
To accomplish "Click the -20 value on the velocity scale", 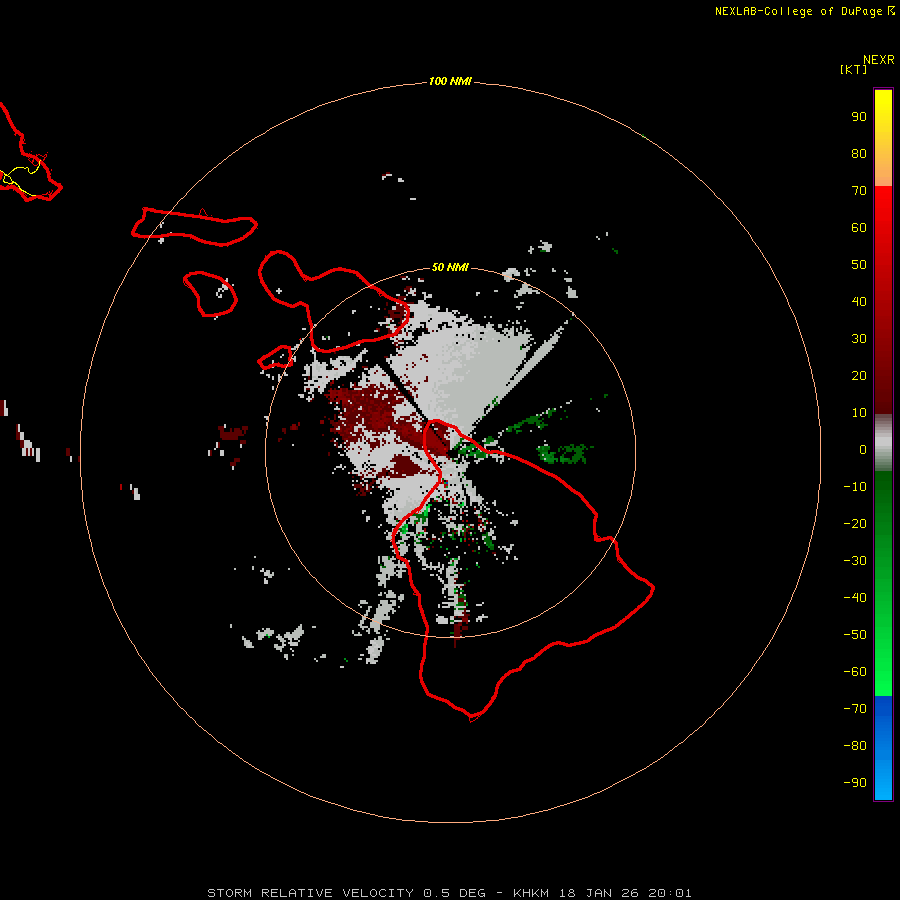I will coord(855,523).
